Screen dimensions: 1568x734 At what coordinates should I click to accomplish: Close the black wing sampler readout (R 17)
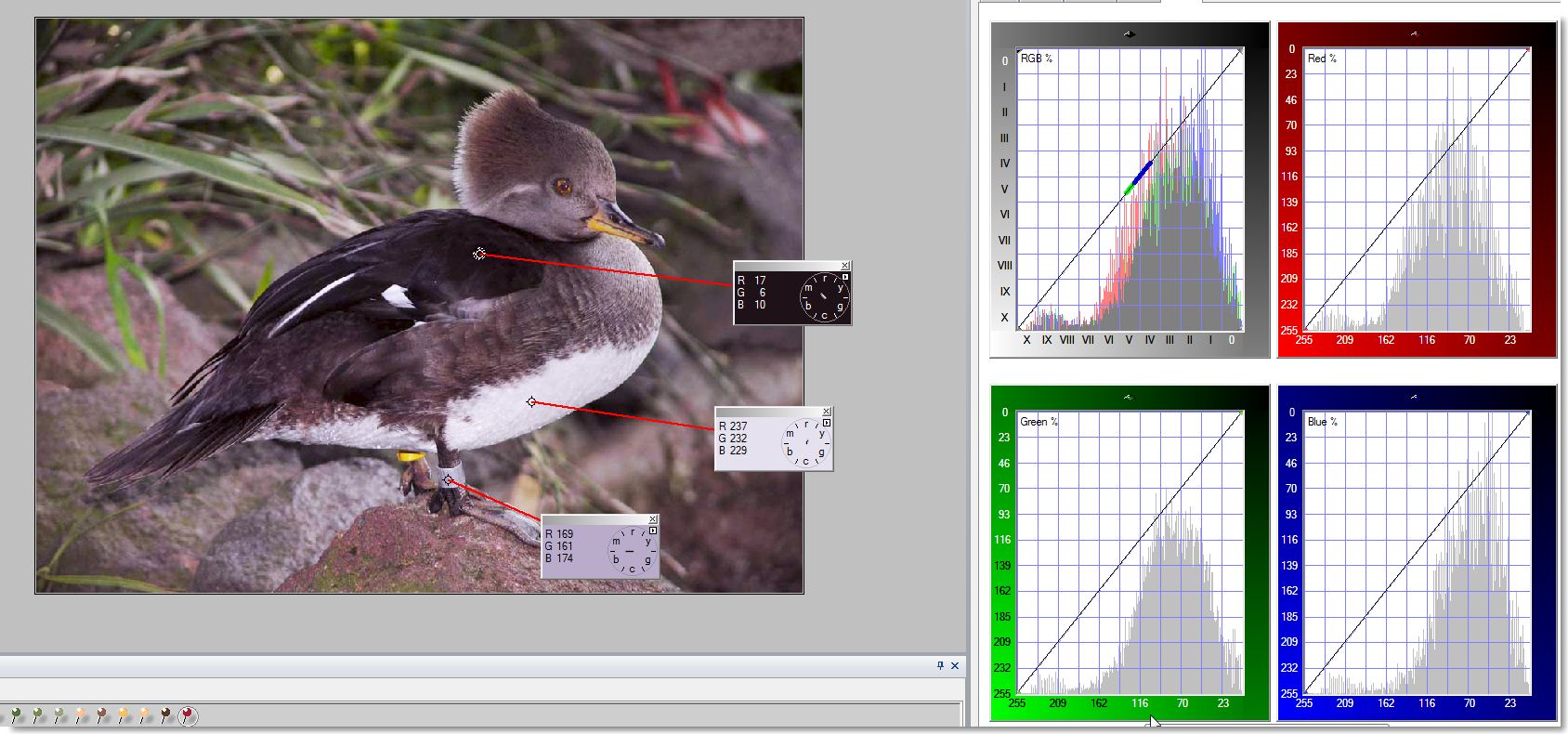click(x=845, y=266)
